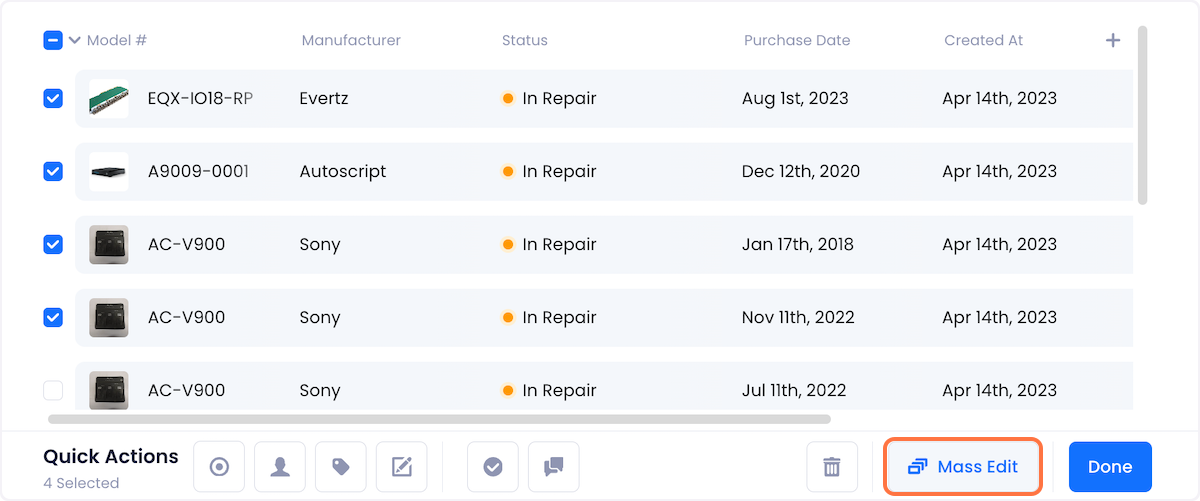The height and width of the screenshot is (501, 1200).
Task: Click the EQX-IO18-RP product thumbnail
Action: pos(109,98)
